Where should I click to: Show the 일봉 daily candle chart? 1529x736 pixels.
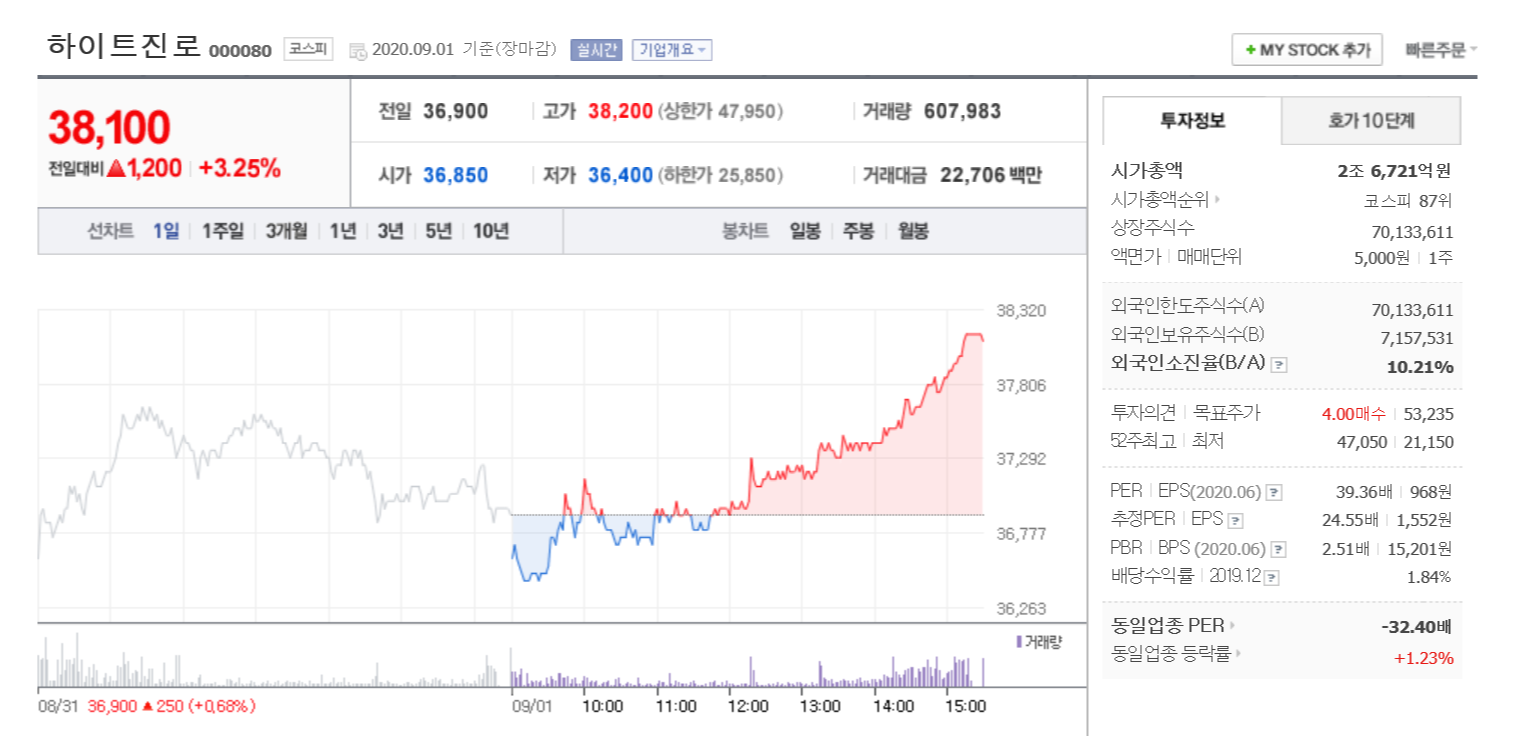point(805,231)
